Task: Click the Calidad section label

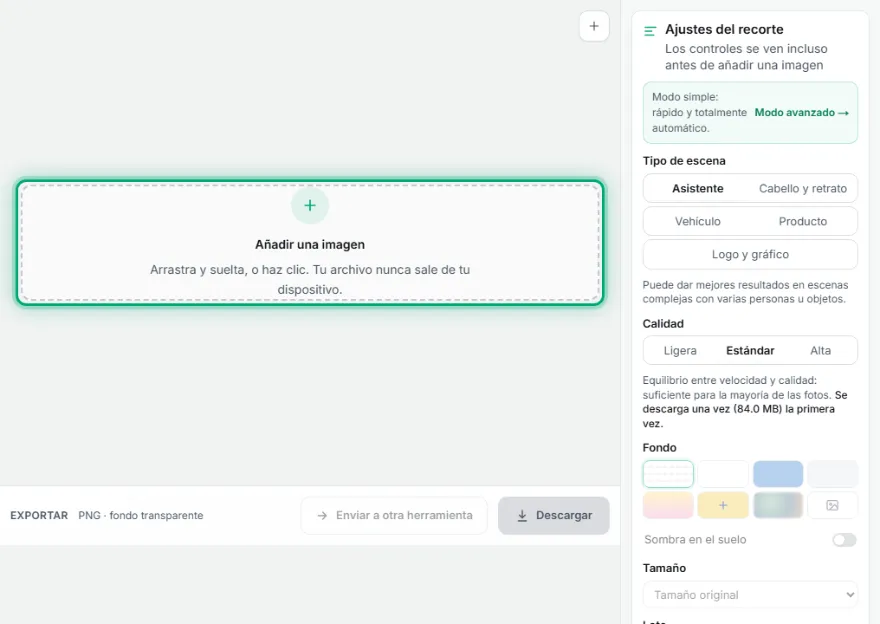Action: pos(663,324)
